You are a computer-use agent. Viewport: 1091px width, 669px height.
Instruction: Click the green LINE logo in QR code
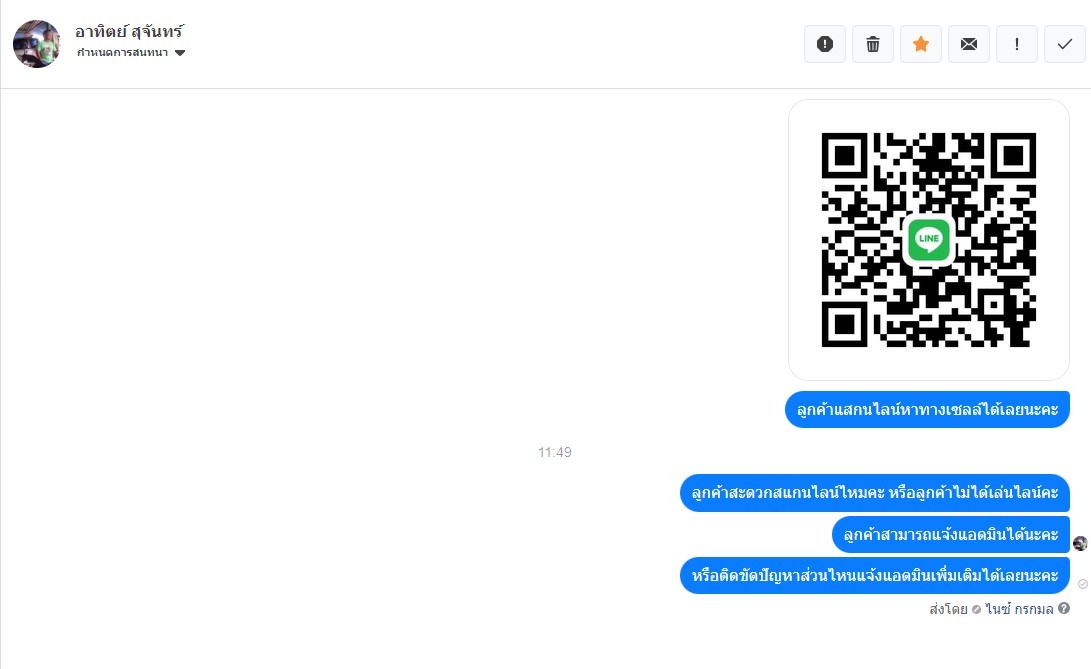coord(929,239)
